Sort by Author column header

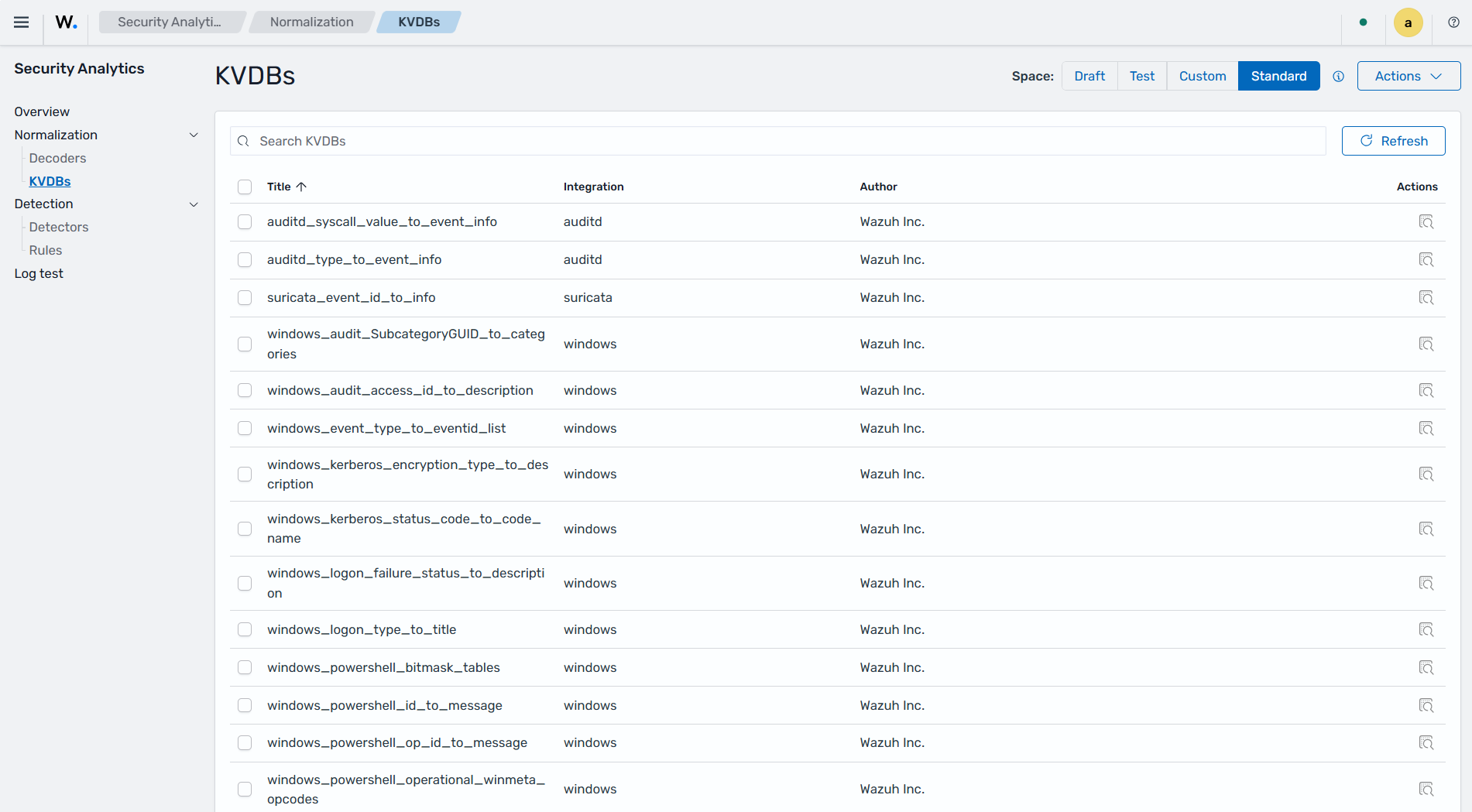(x=878, y=187)
